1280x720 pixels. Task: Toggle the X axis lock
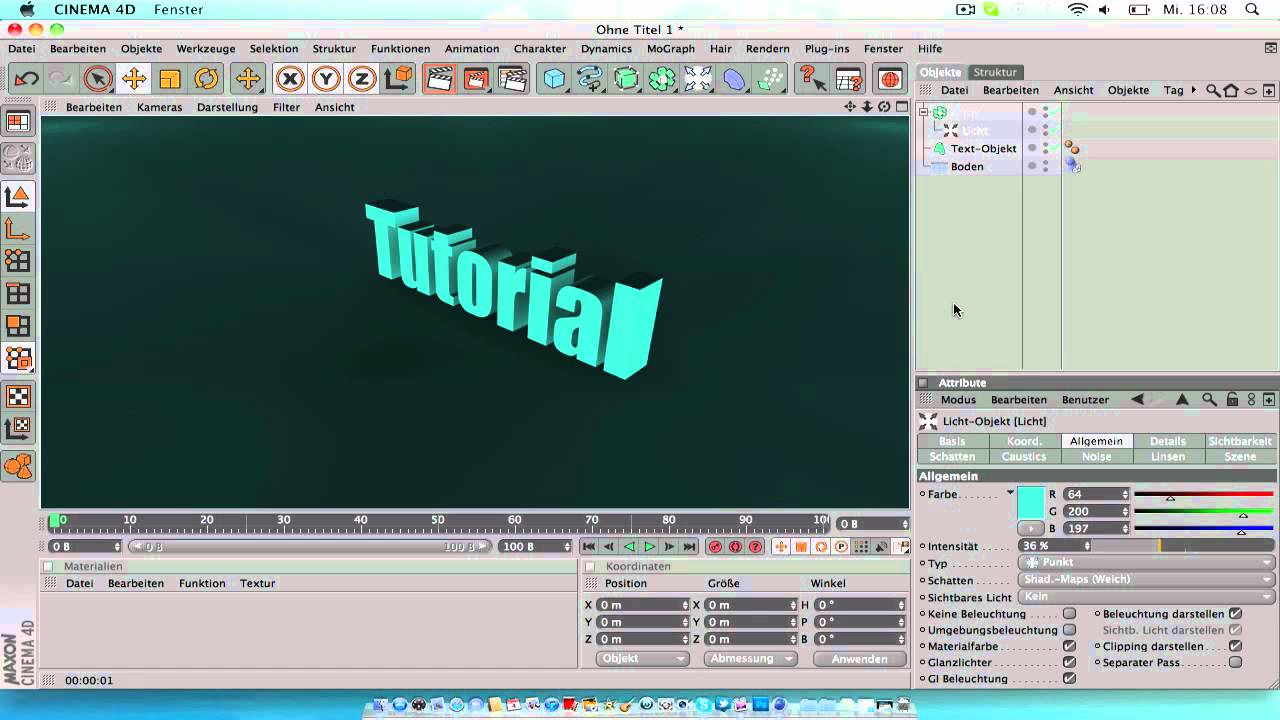tap(290, 79)
